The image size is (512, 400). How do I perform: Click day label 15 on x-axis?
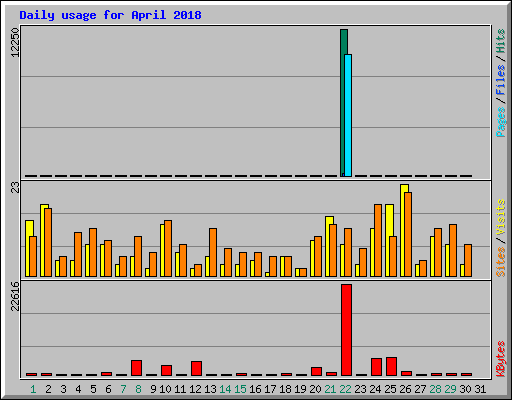[x=240, y=389]
